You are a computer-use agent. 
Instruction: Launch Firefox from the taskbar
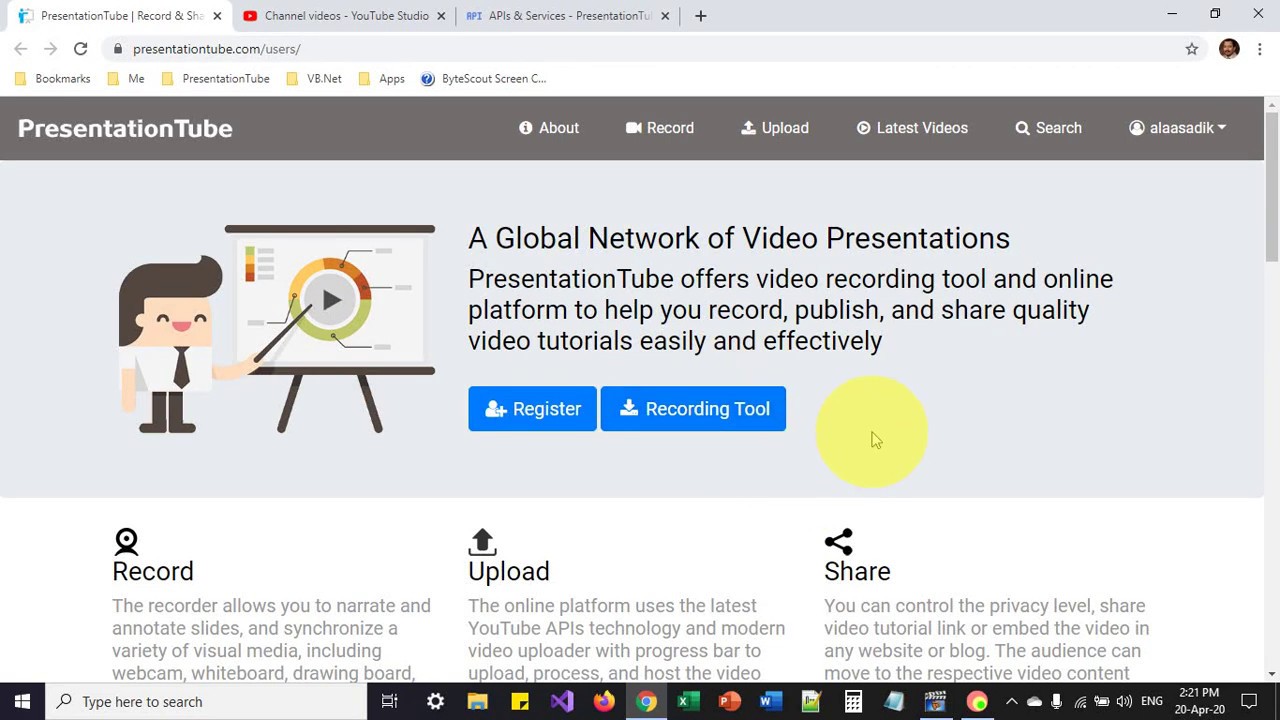pos(604,702)
